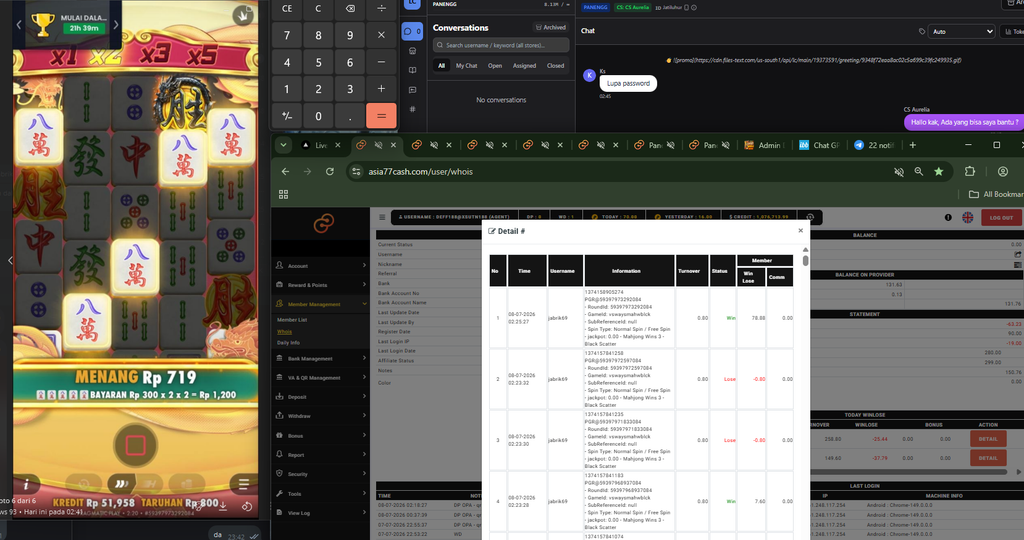
Task: Open the All Bookmarks folder
Action: point(995,194)
